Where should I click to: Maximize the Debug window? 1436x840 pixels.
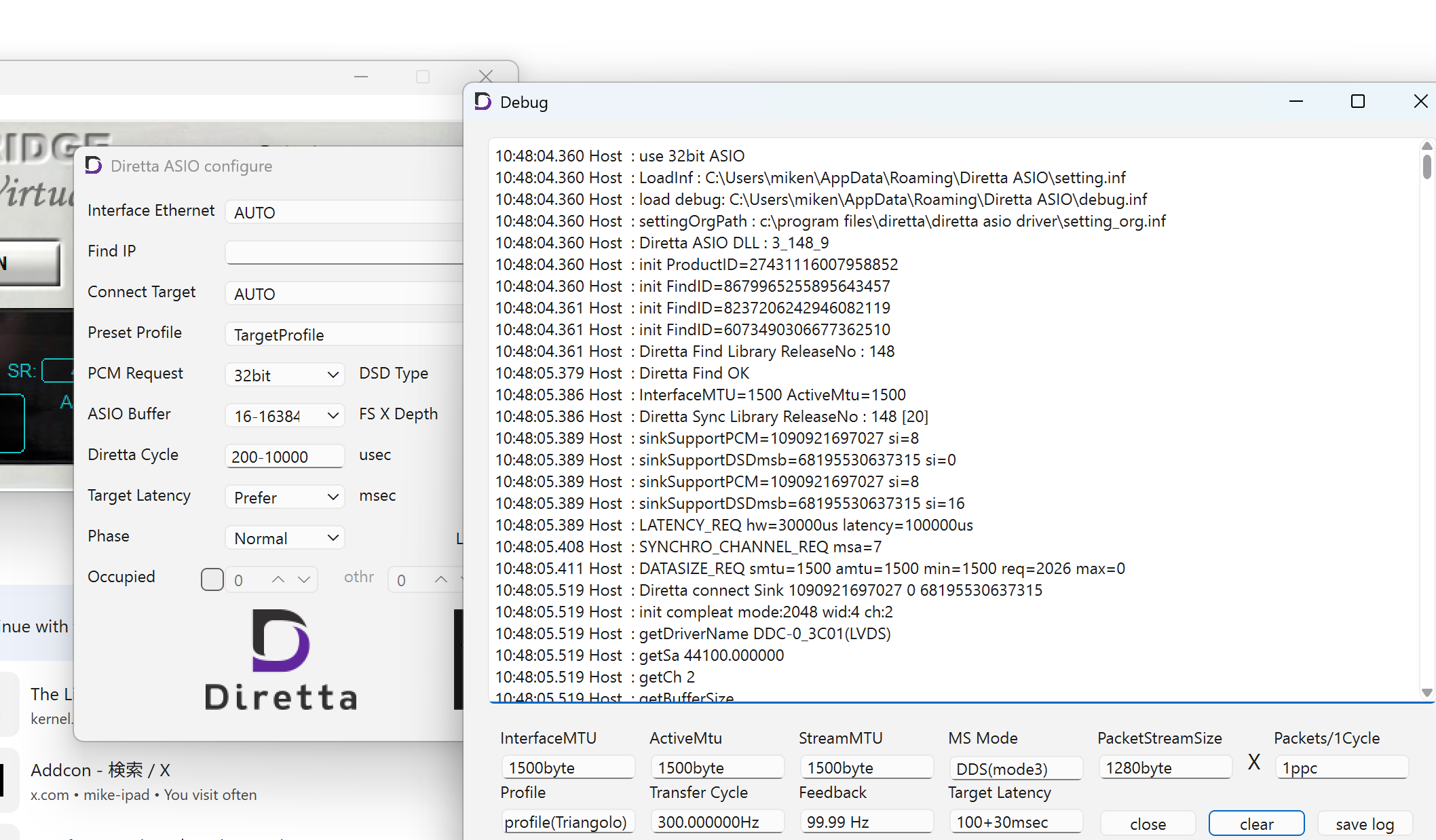1358,102
